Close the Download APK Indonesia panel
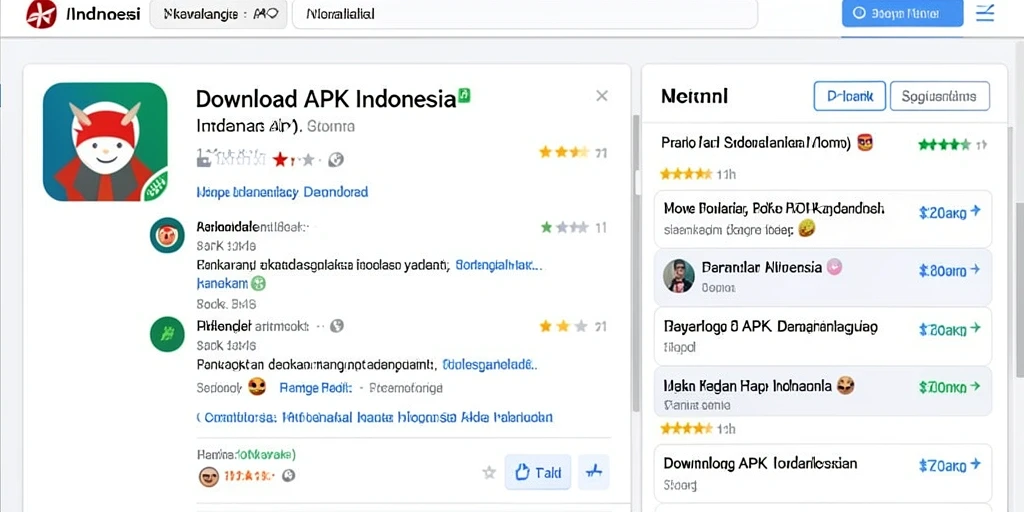This screenshot has width=1024, height=512. click(602, 96)
